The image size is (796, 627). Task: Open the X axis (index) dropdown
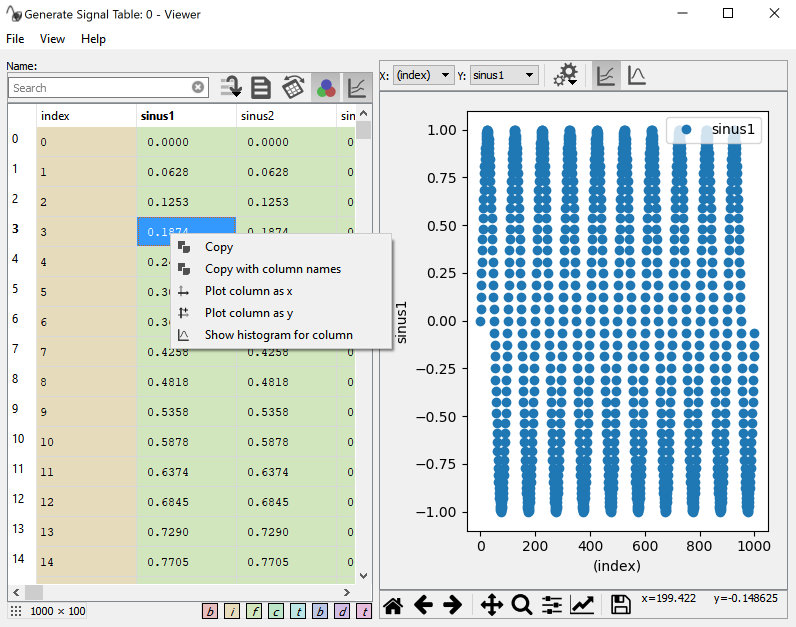(424, 75)
